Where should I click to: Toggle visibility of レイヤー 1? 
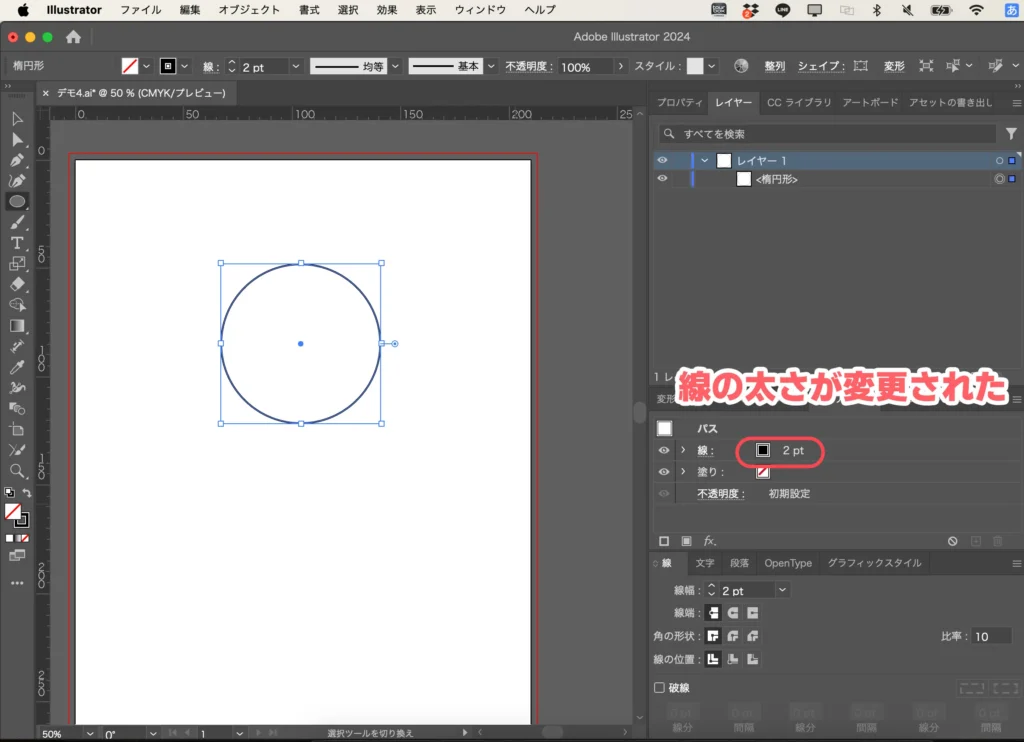[663, 159]
